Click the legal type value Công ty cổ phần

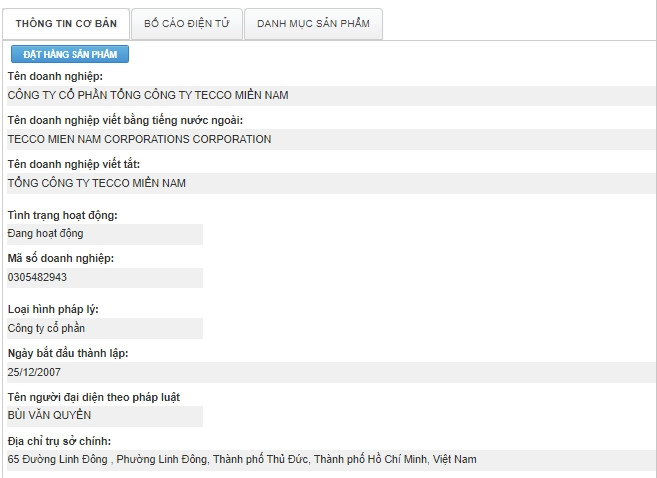(x=46, y=328)
